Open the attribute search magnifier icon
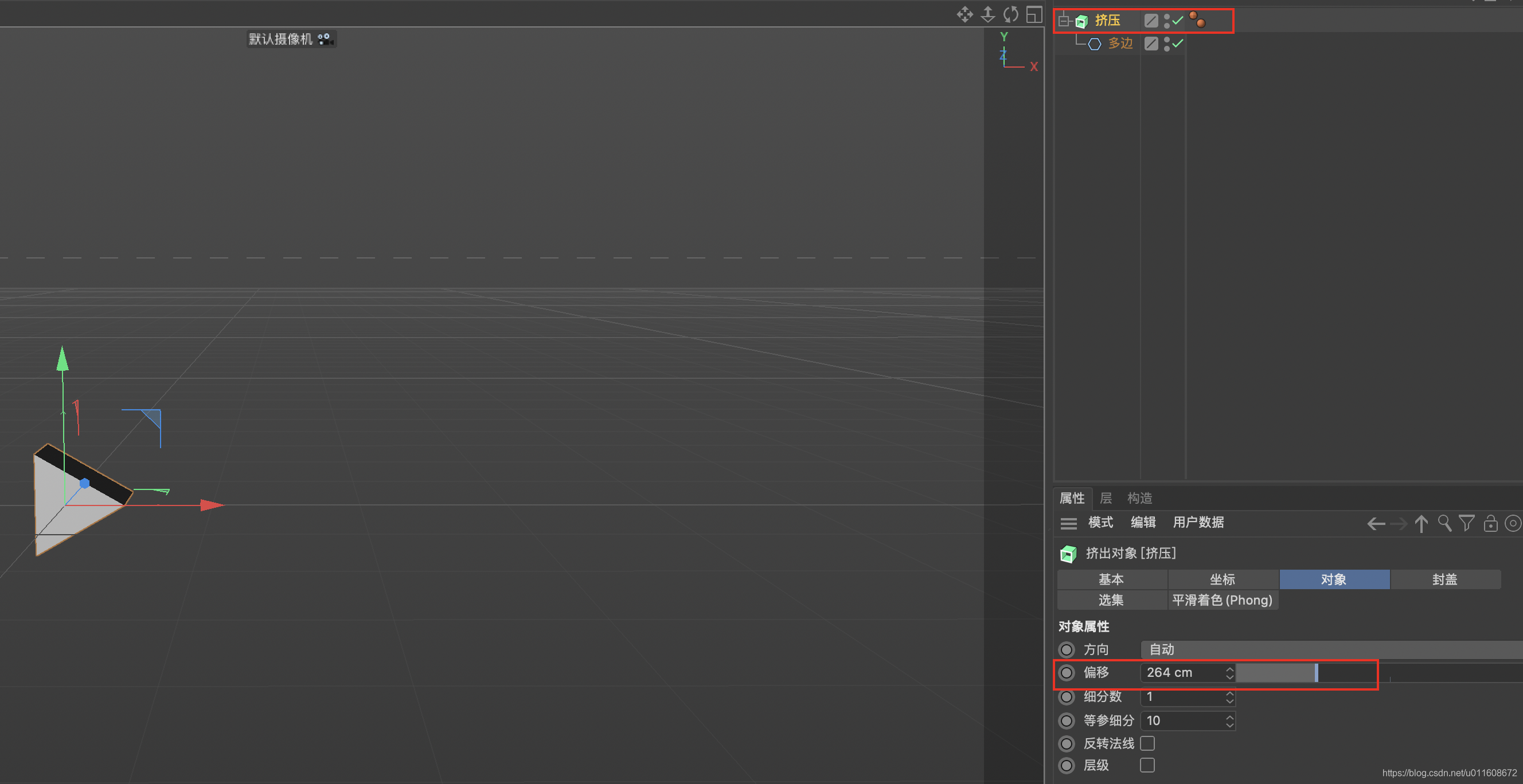 click(1444, 523)
